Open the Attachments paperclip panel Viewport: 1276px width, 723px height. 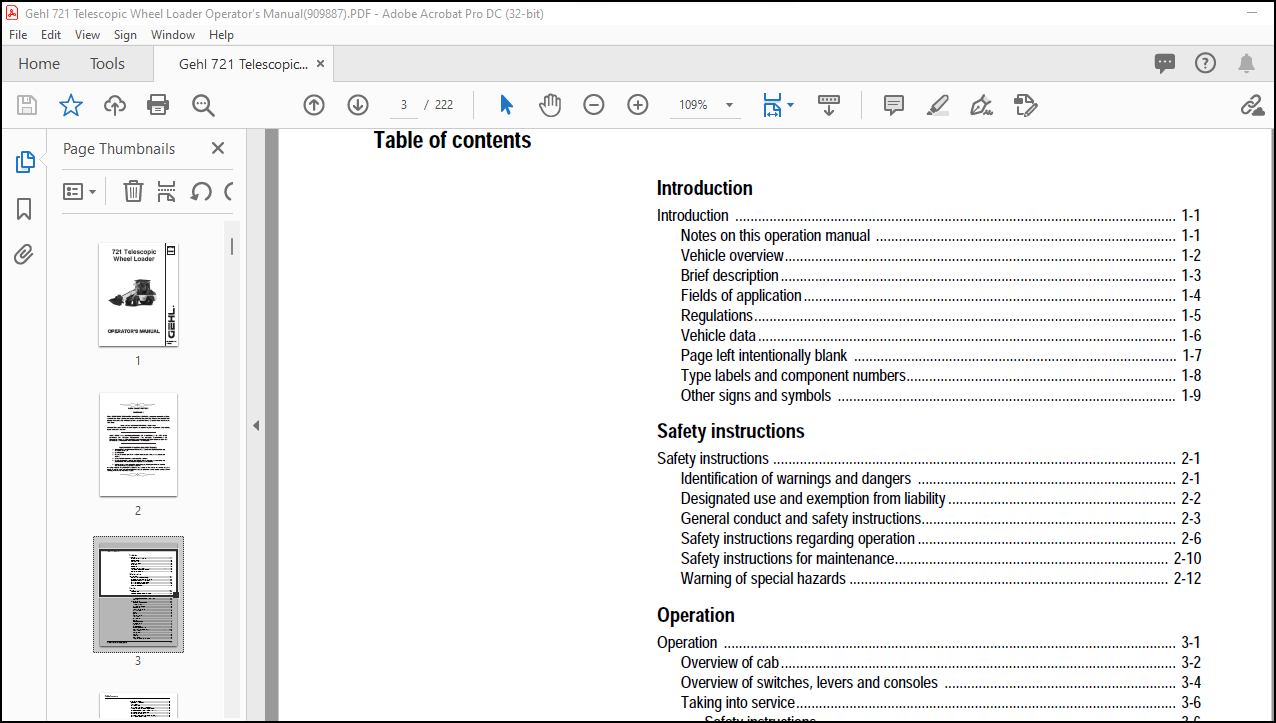(24, 255)
